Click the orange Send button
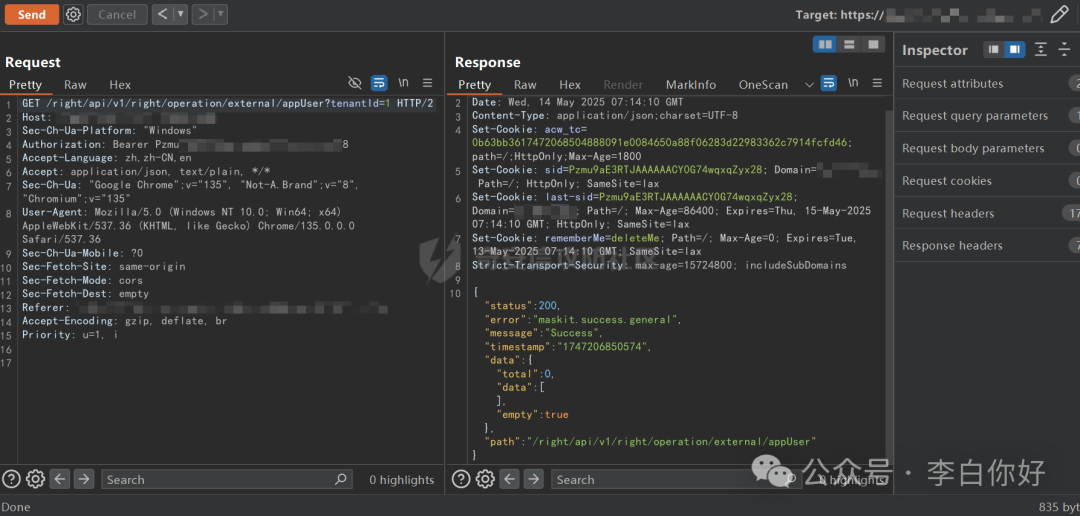This screenshot has height=516, width=1080. click(32, 14)
